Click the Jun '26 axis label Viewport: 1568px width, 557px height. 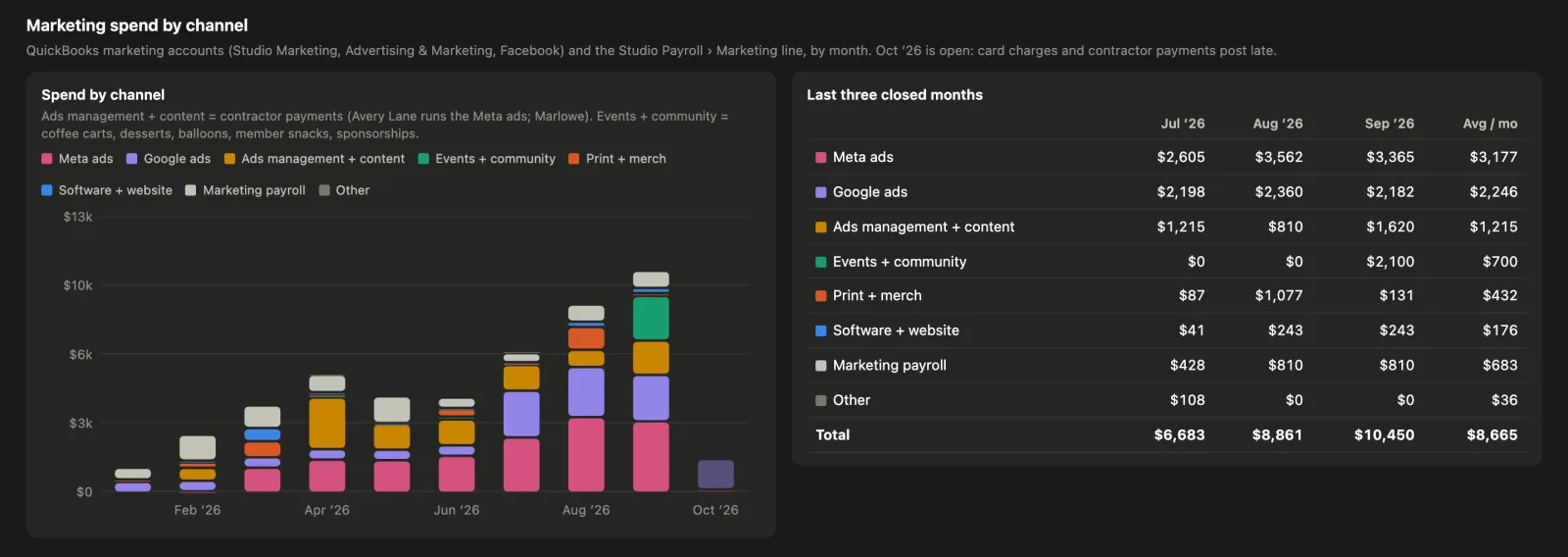pyautogui.click(x=457, y=510)
